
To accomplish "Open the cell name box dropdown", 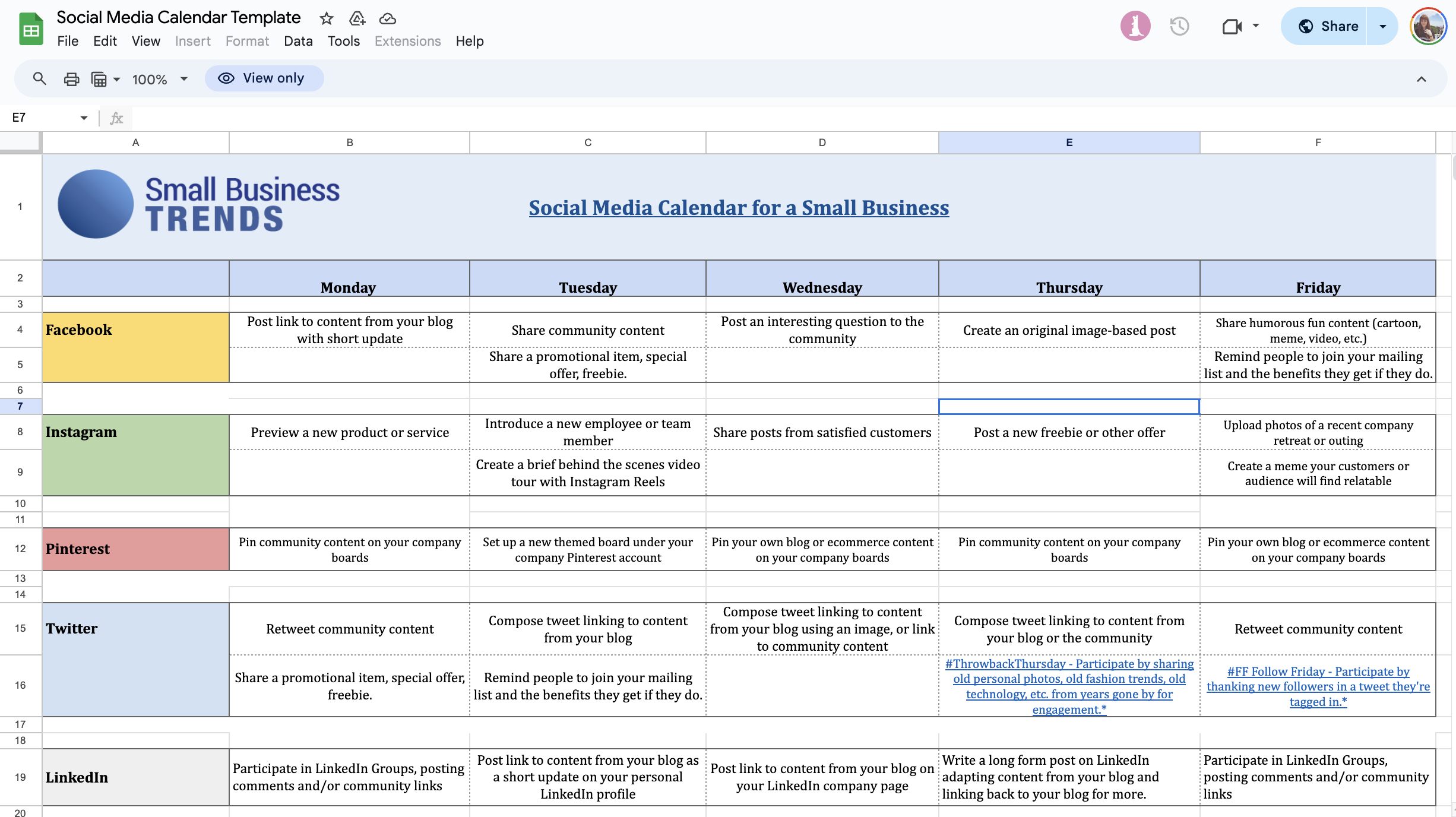I will 84,118.
